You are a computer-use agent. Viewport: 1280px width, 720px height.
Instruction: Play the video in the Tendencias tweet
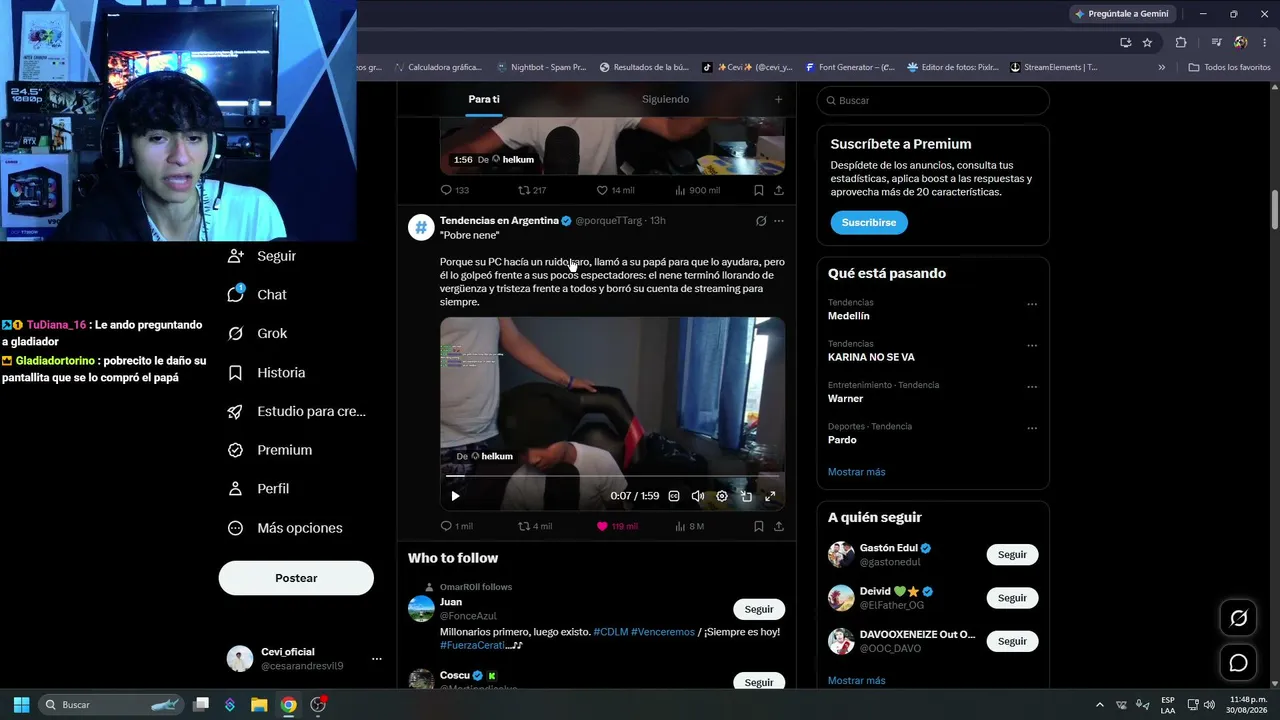455,496
